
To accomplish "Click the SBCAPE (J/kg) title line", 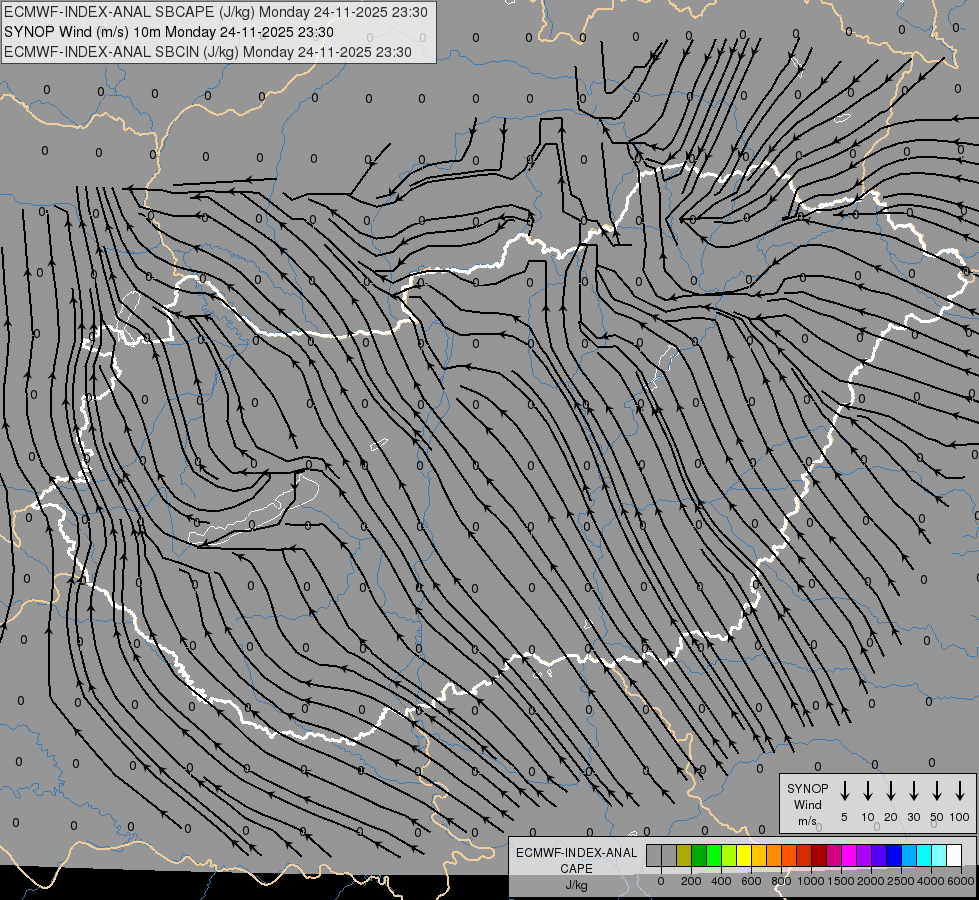I will 216,12.
